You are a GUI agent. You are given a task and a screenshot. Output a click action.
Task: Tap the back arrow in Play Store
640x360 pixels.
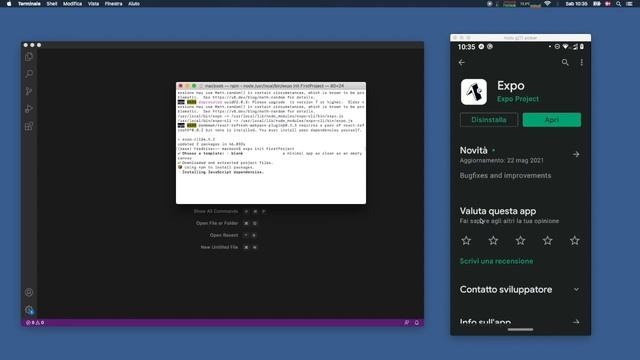point(462,62)
